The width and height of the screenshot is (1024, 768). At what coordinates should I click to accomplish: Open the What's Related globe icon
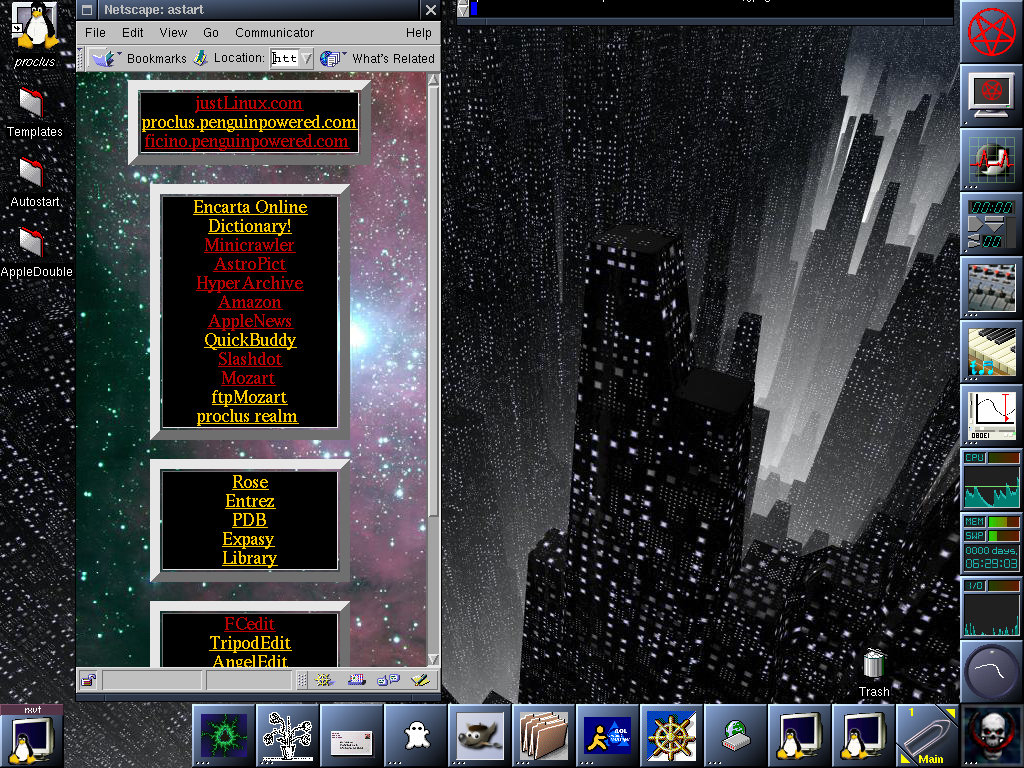[331, 59]
